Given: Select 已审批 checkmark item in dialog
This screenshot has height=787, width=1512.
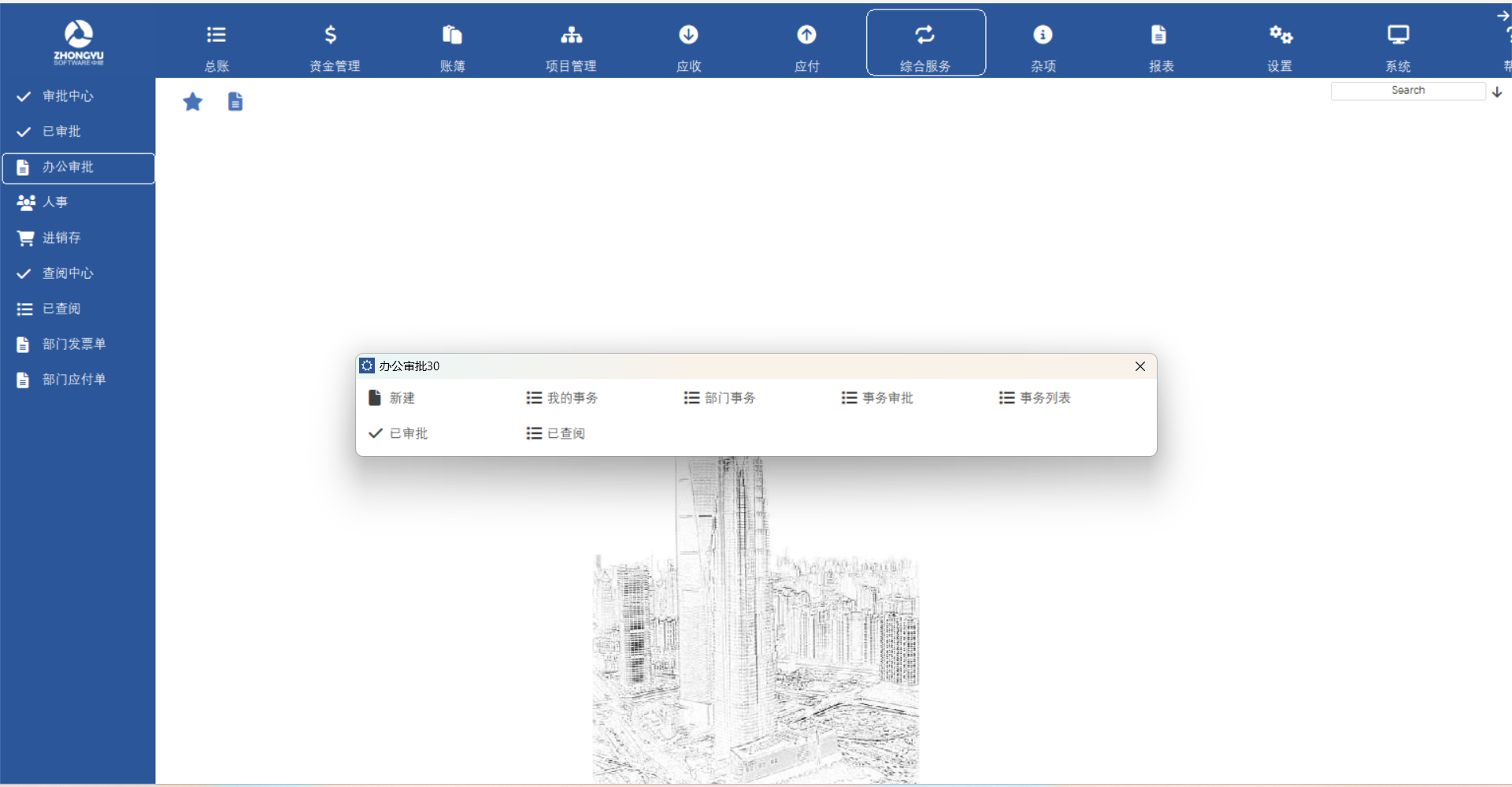Looking at the screenshot, I should tap(398, 433).
